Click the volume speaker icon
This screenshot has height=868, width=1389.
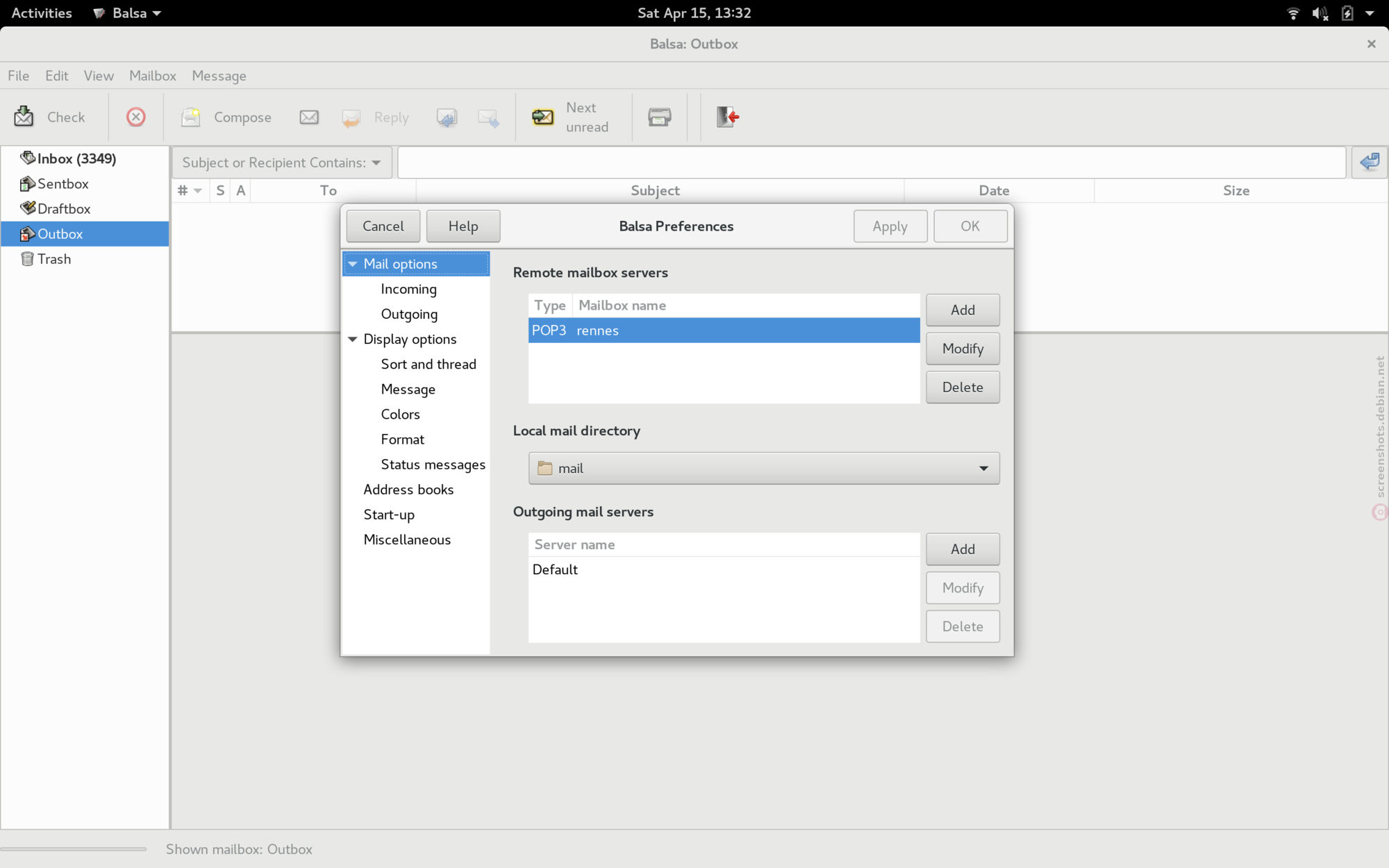[x=1320, y=13]
